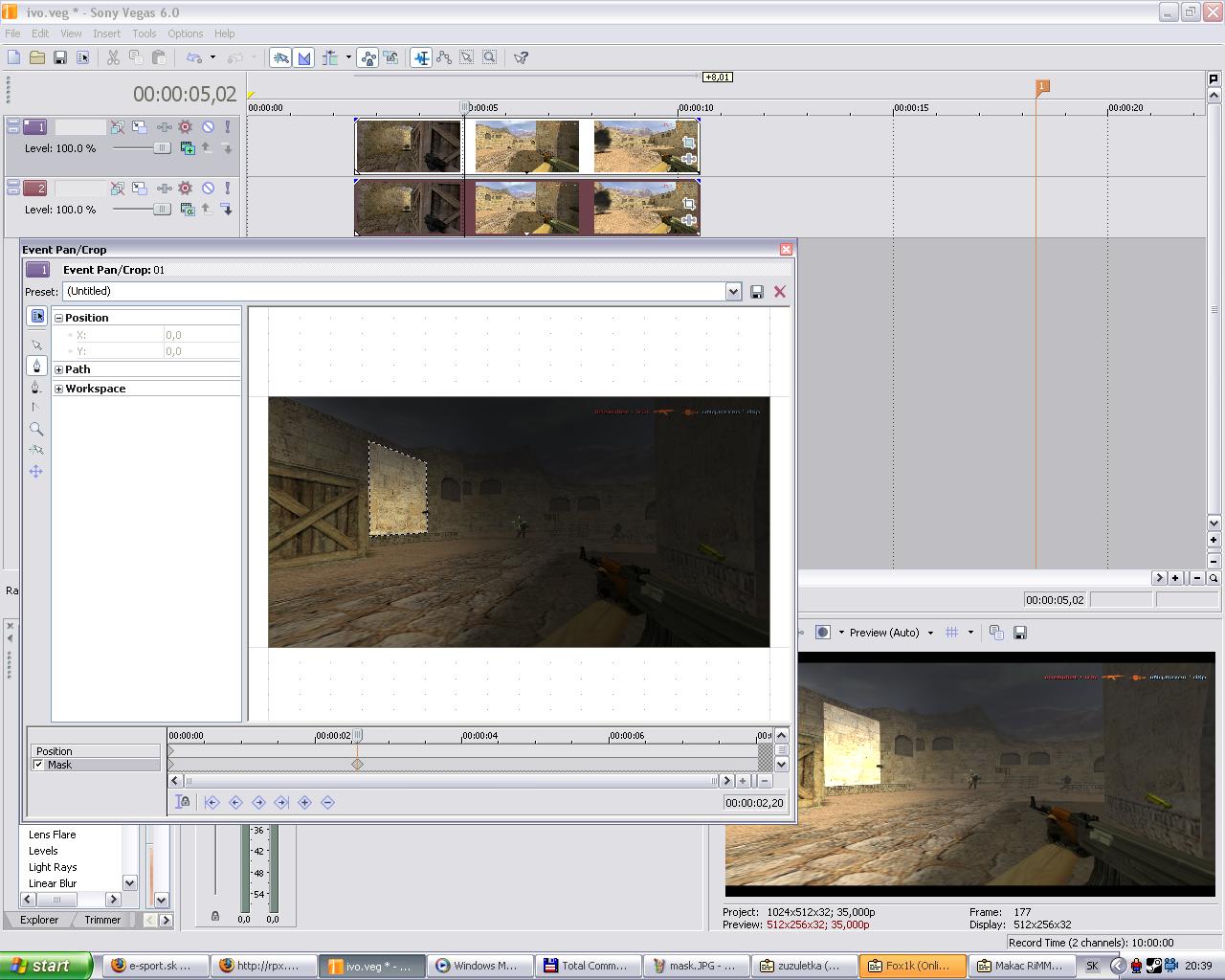Open the overlays grid dropdown arrow
The height and width of the screenshot is (980, 1225).
point(970,633)
